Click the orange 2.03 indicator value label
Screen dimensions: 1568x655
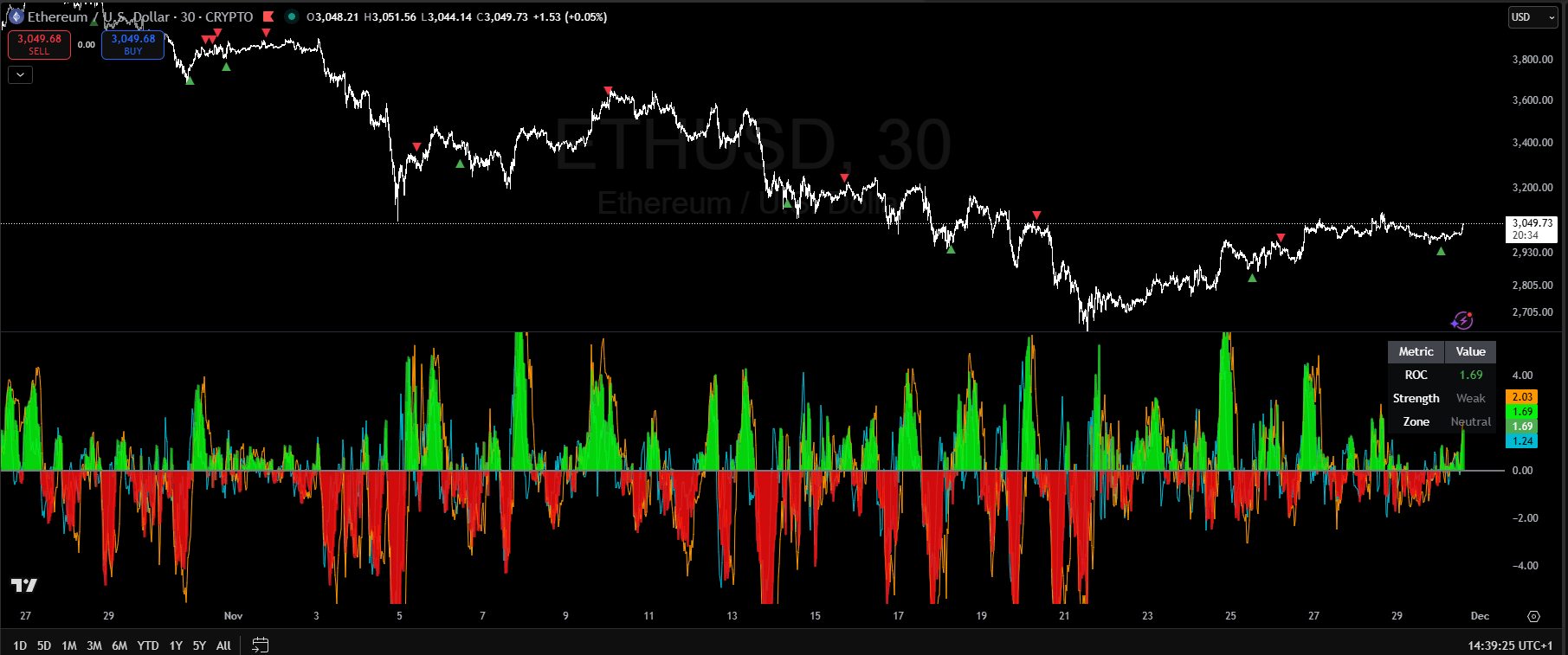coord(1522,397)
